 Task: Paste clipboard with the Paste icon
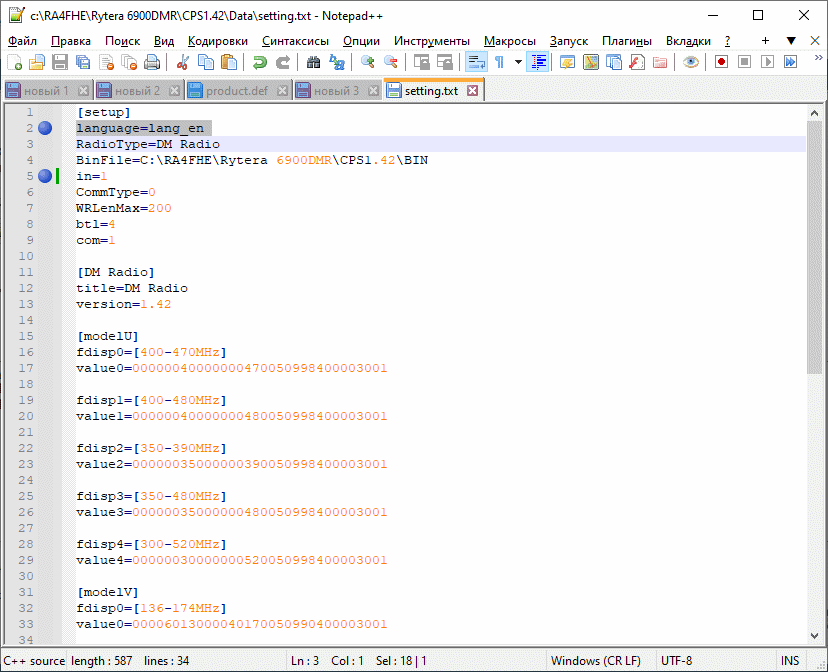[229, 62]
